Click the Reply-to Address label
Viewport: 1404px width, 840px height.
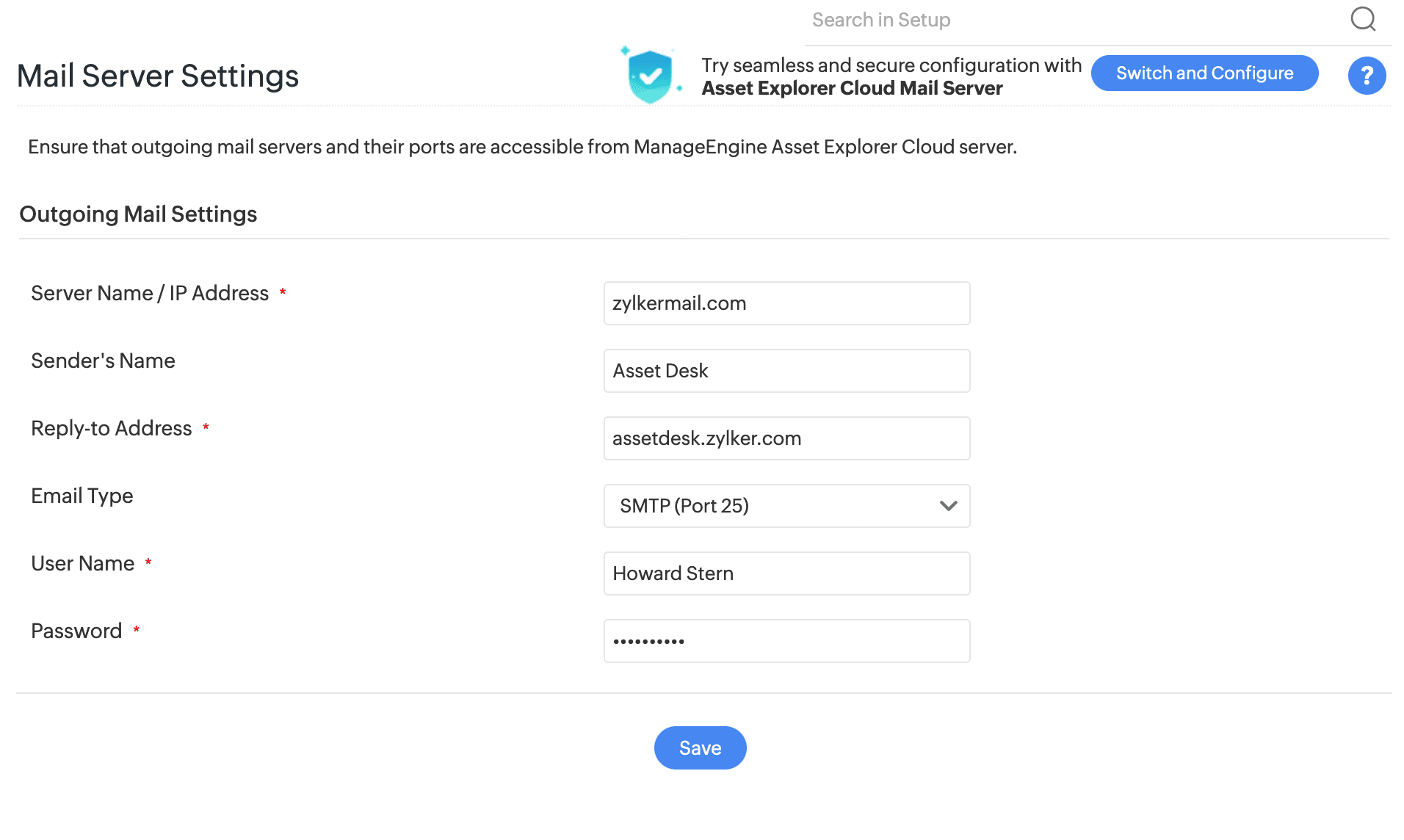[112, 428]
